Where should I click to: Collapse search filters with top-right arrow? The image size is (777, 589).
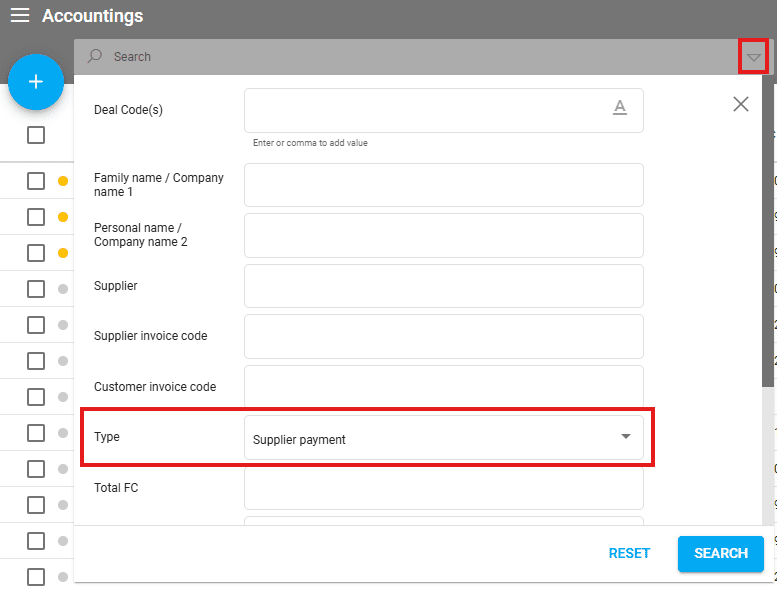(754, 57)
